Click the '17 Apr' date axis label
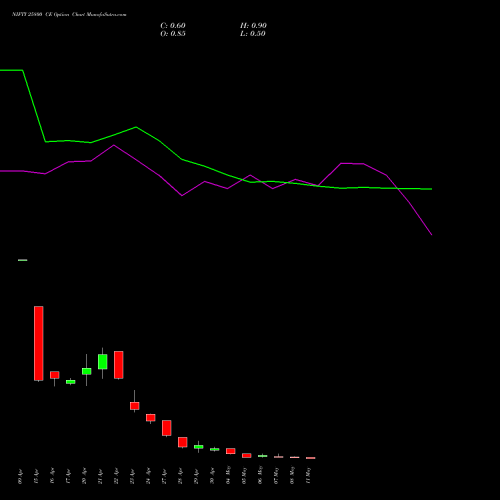500x500 pixels. pyautogui.click(x=68, y=476)
